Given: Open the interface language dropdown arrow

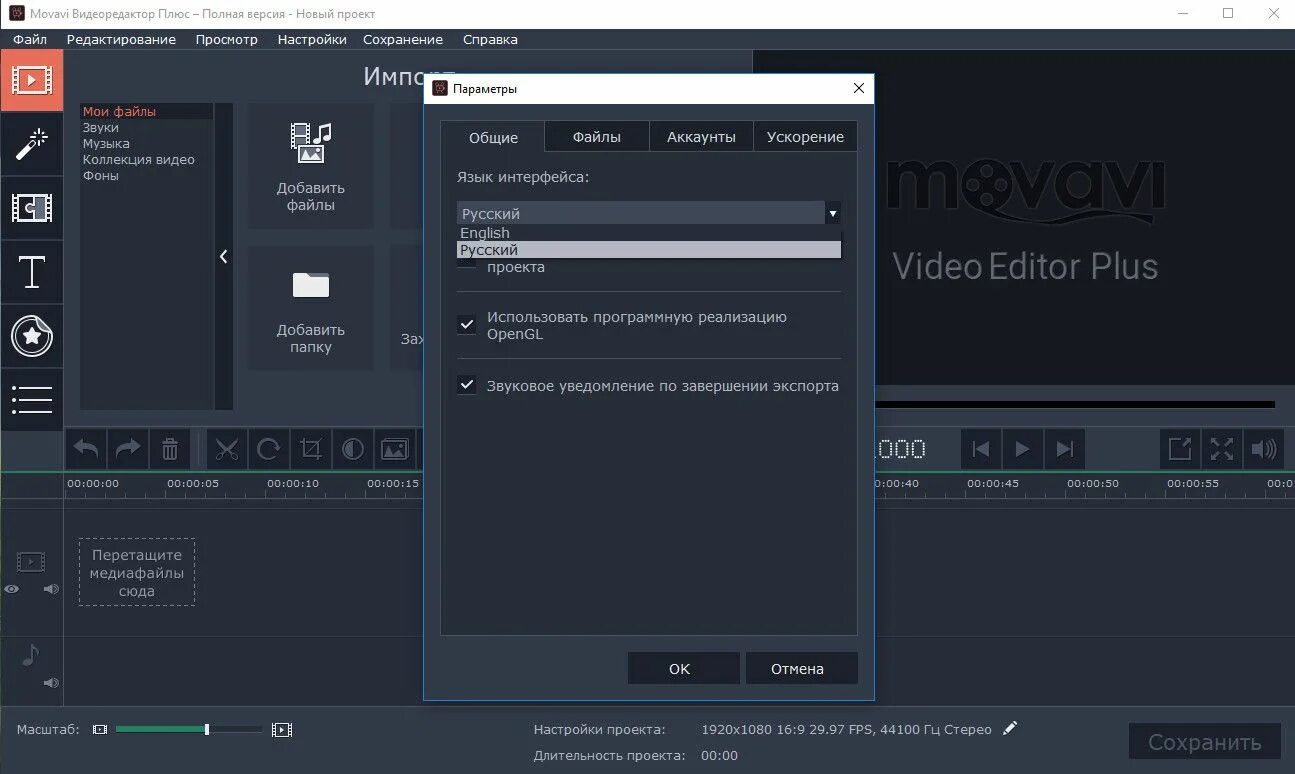Looking at the screenshot, I should point(832,213).
